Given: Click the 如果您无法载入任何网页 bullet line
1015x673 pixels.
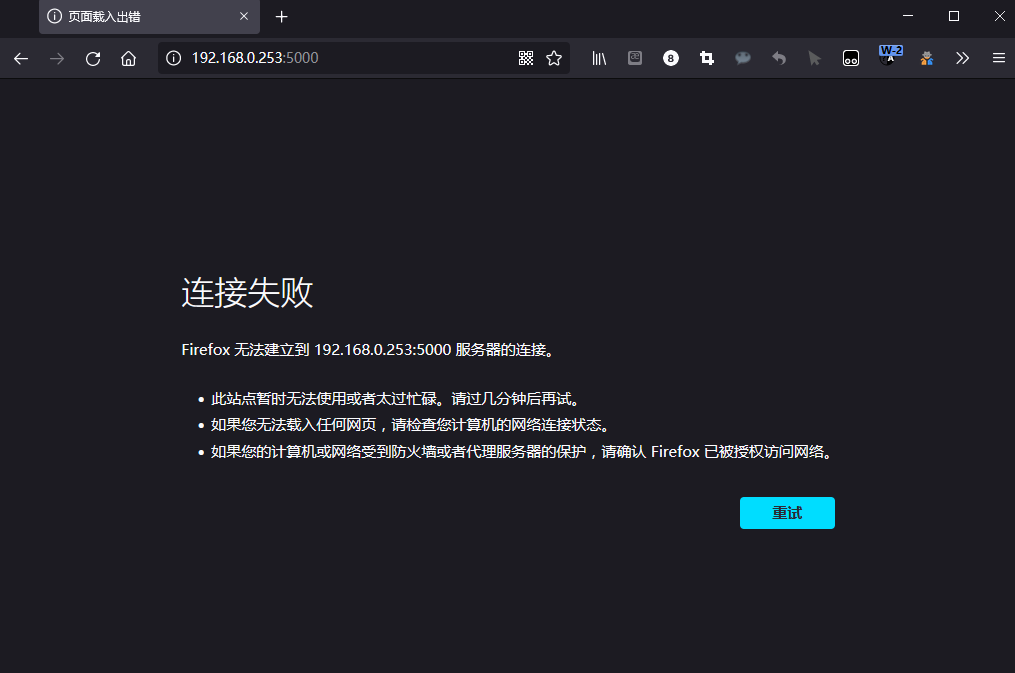Looking at the screenshot, I should [411, 425].
